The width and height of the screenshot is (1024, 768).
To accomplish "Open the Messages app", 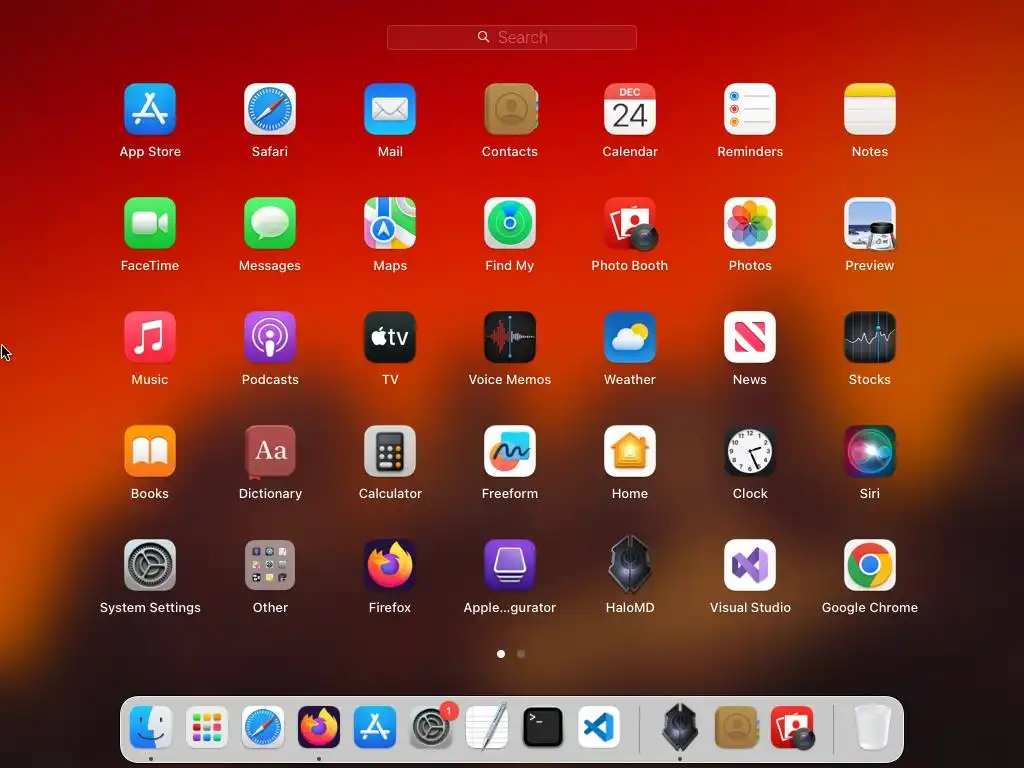I will coord(270,223).
